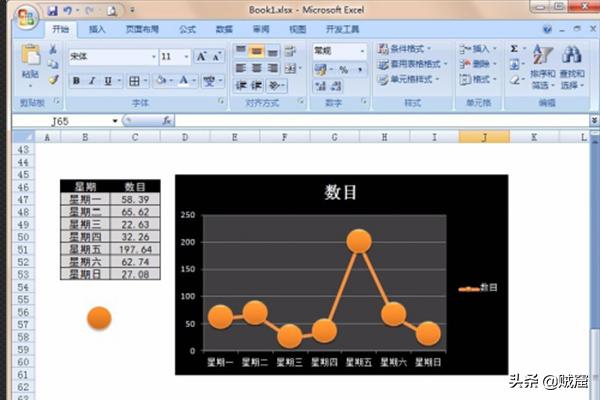Copy selection using Copy icon
Screen dimensions: 600x400
(53, 64)
